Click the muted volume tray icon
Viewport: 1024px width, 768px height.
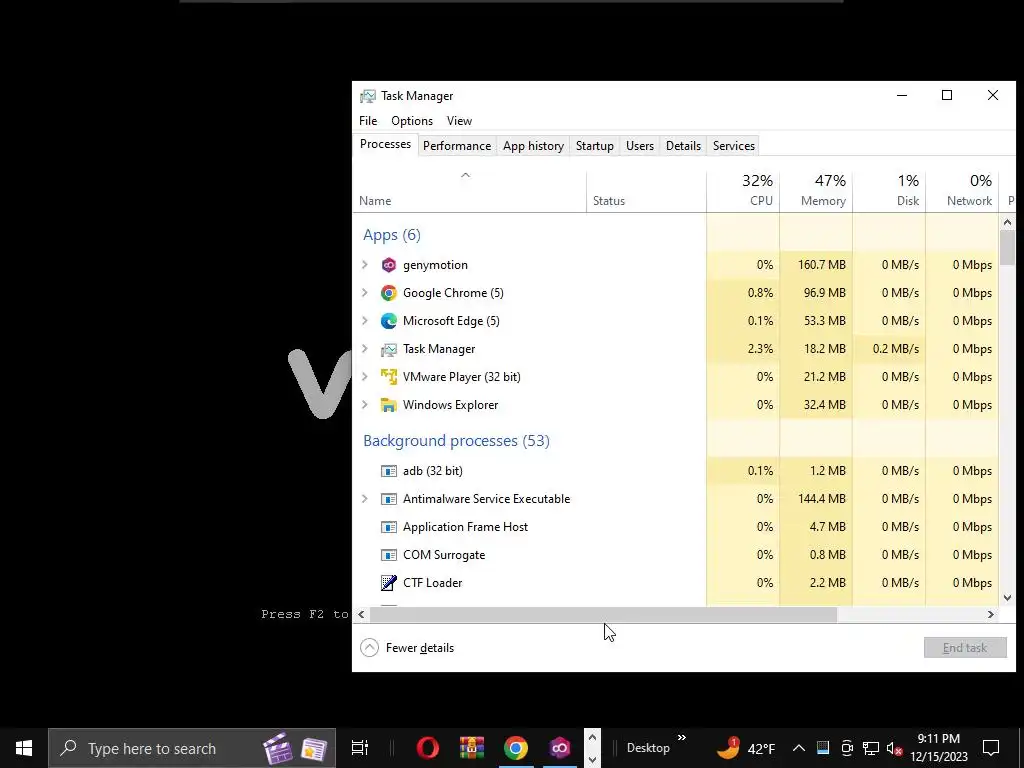tap(895, 748)
